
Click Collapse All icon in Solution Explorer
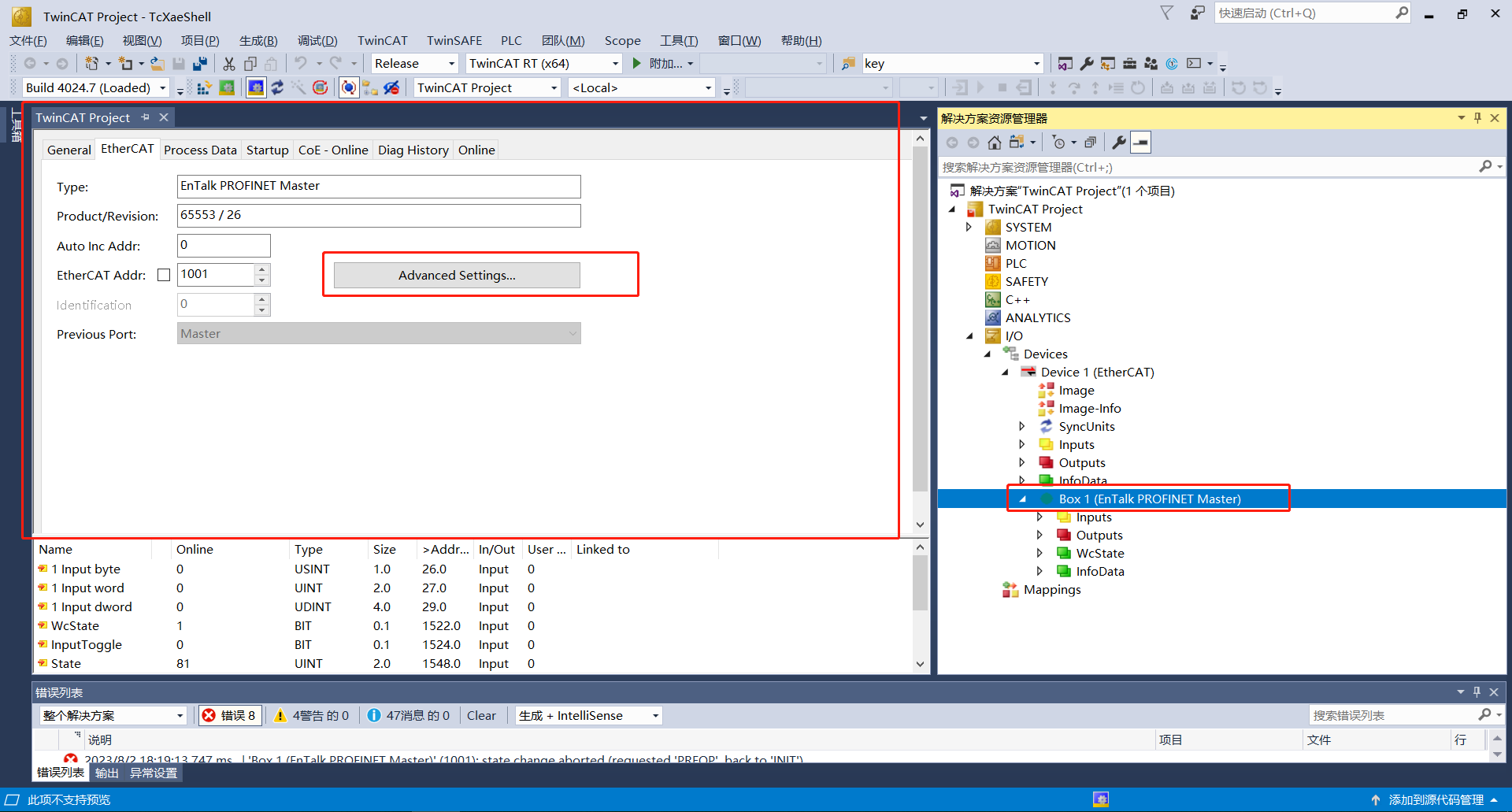point(1090,143)
